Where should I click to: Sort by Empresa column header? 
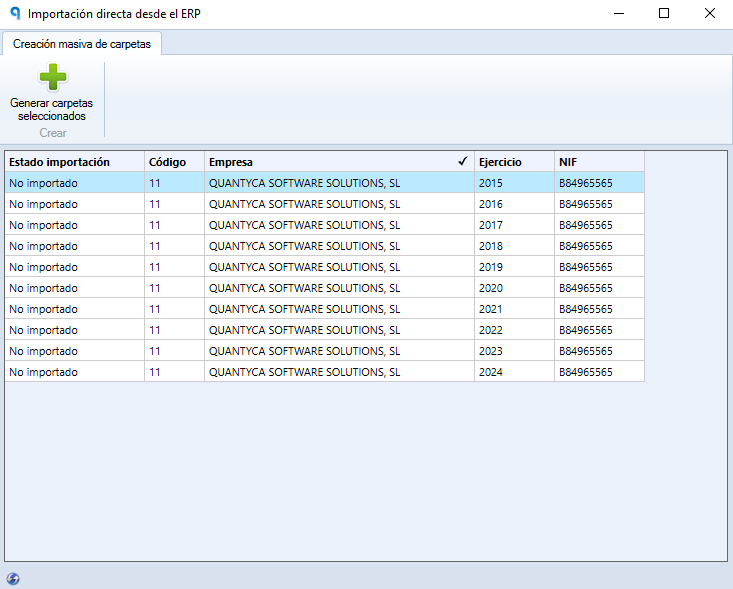click(x=339, y=162)
